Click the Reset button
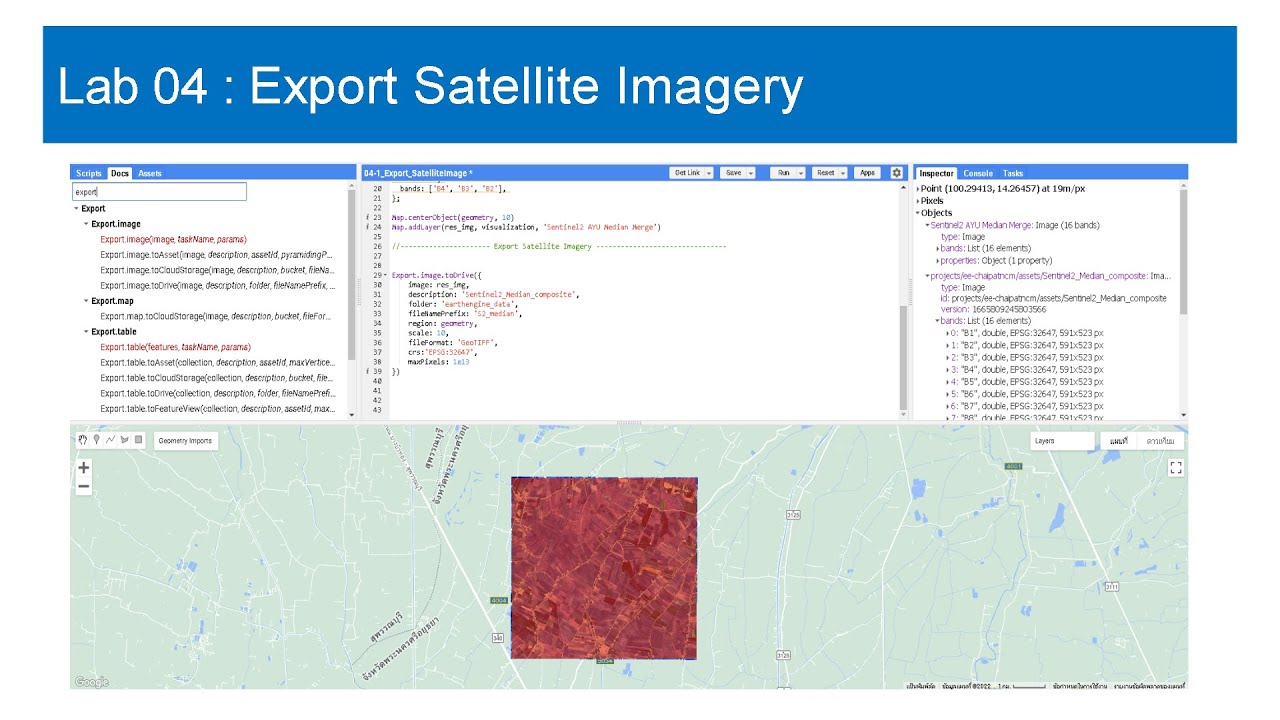This screenshot has height=720, width=1280. [825, 173]
